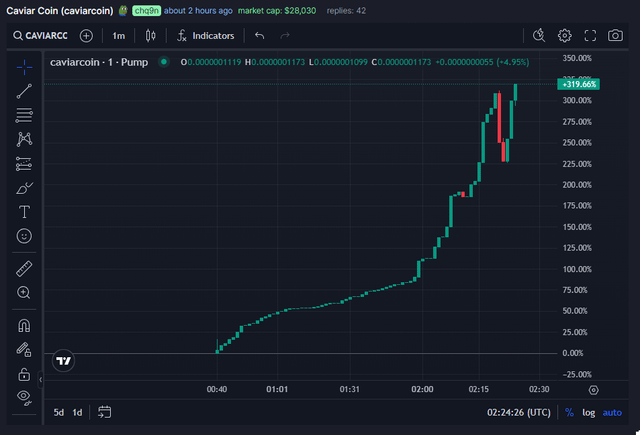Image resolution: width=640 pixels, height=435 pixels.
Task: Hide all drawings with eye icon
Action: coord(24,397)
